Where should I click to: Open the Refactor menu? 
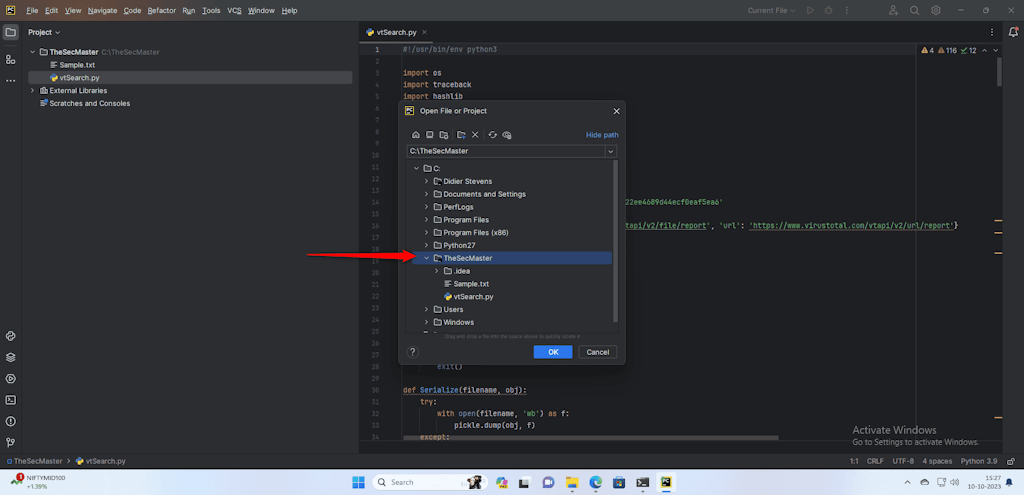161,10
